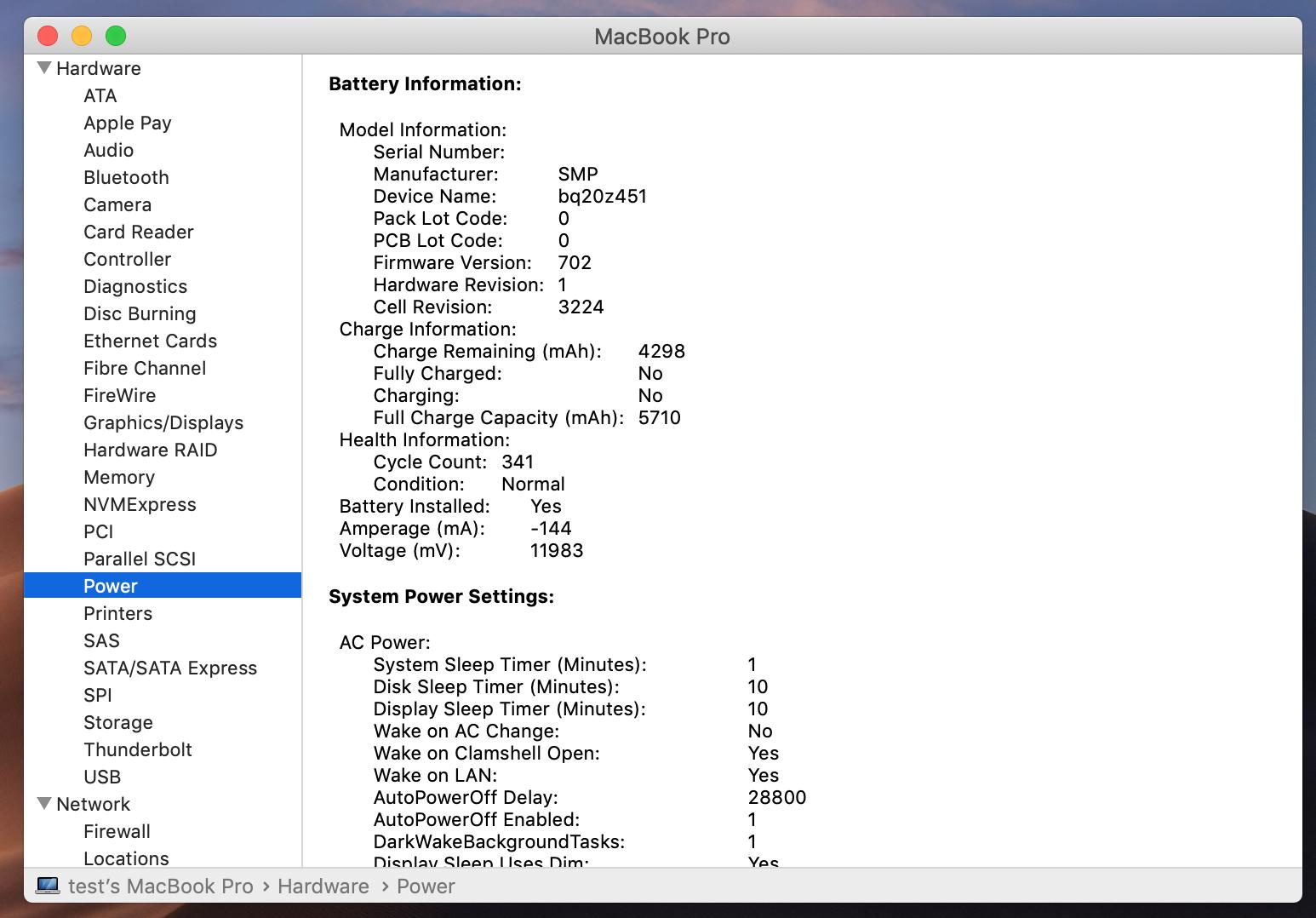Select test's MacBook Pro in path bar

[x=161, y=886]
